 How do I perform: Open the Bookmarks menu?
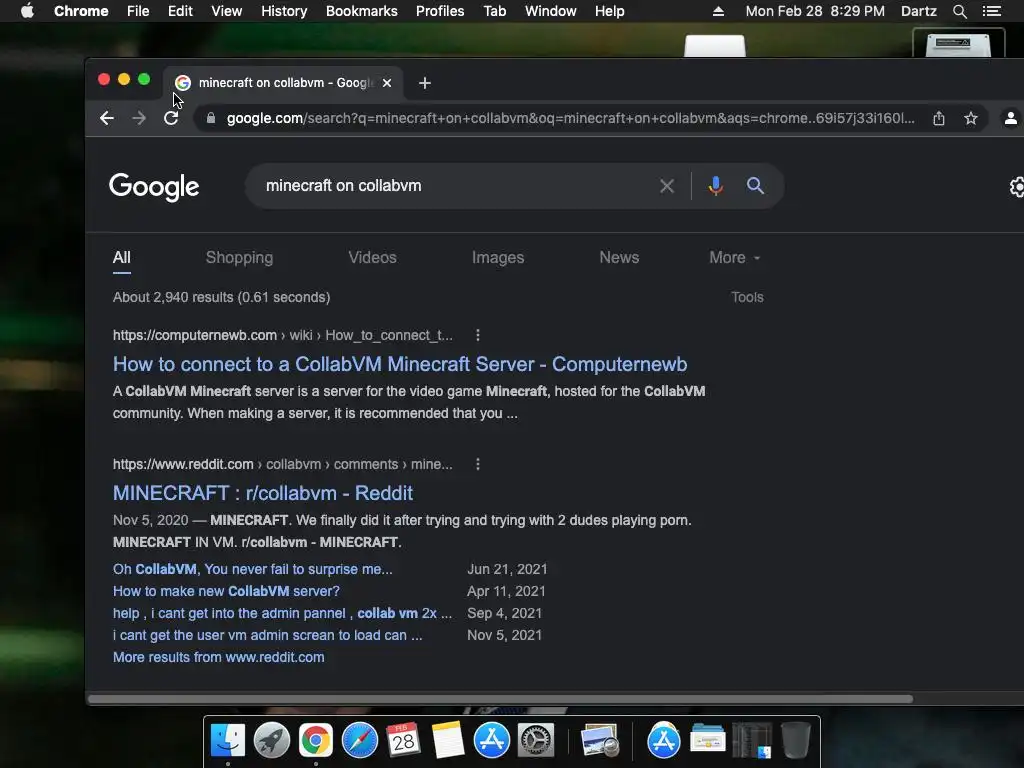coord(361,11)
